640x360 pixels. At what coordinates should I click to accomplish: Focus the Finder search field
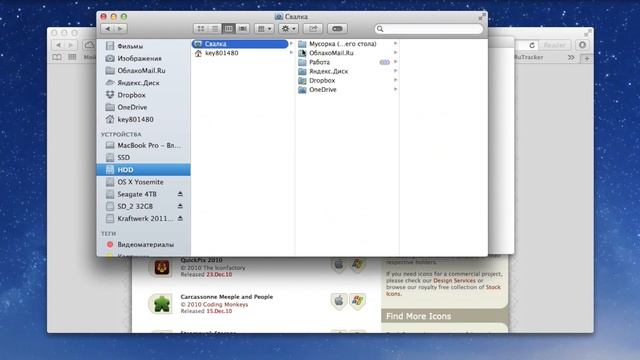click(x=429, y=29)
